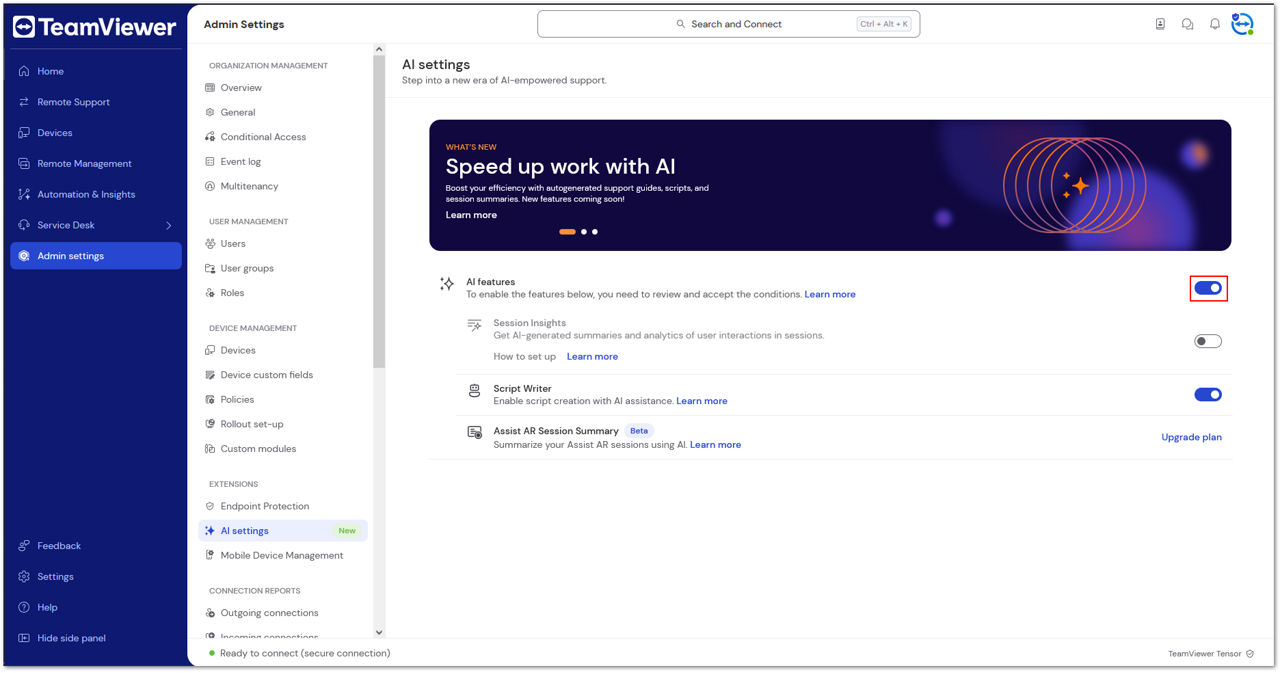Open the chat icon in header

(x=1187, y=24)
